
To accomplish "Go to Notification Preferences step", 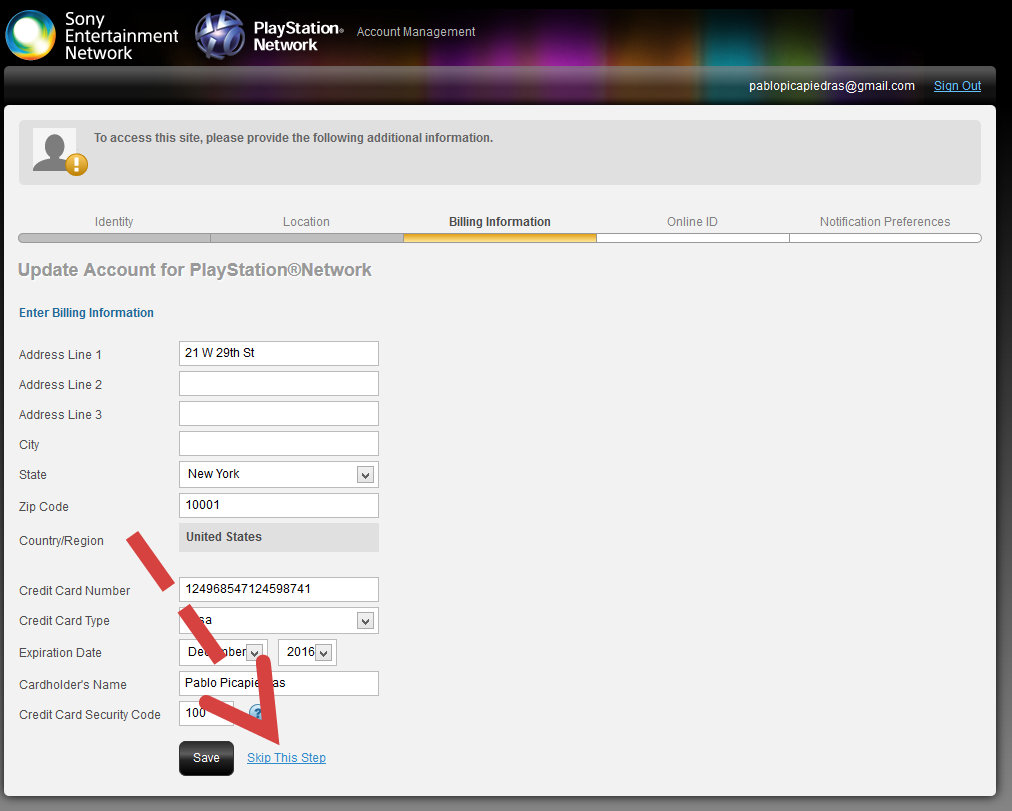I will pyautogui.click(x=885, y=222).
